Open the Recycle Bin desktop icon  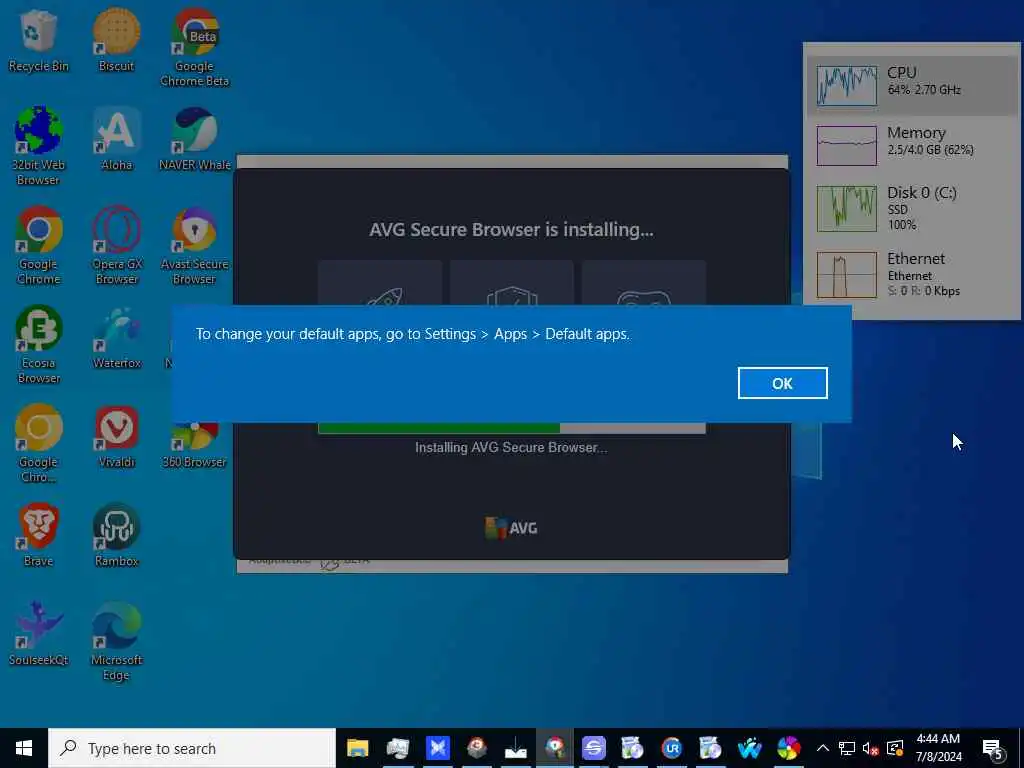[x=39, y=40]
